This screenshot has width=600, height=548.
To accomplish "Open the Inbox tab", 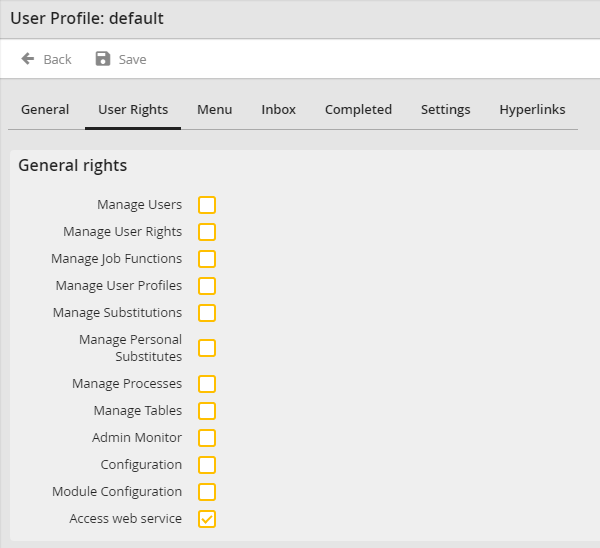I will (x=279, y=109).
